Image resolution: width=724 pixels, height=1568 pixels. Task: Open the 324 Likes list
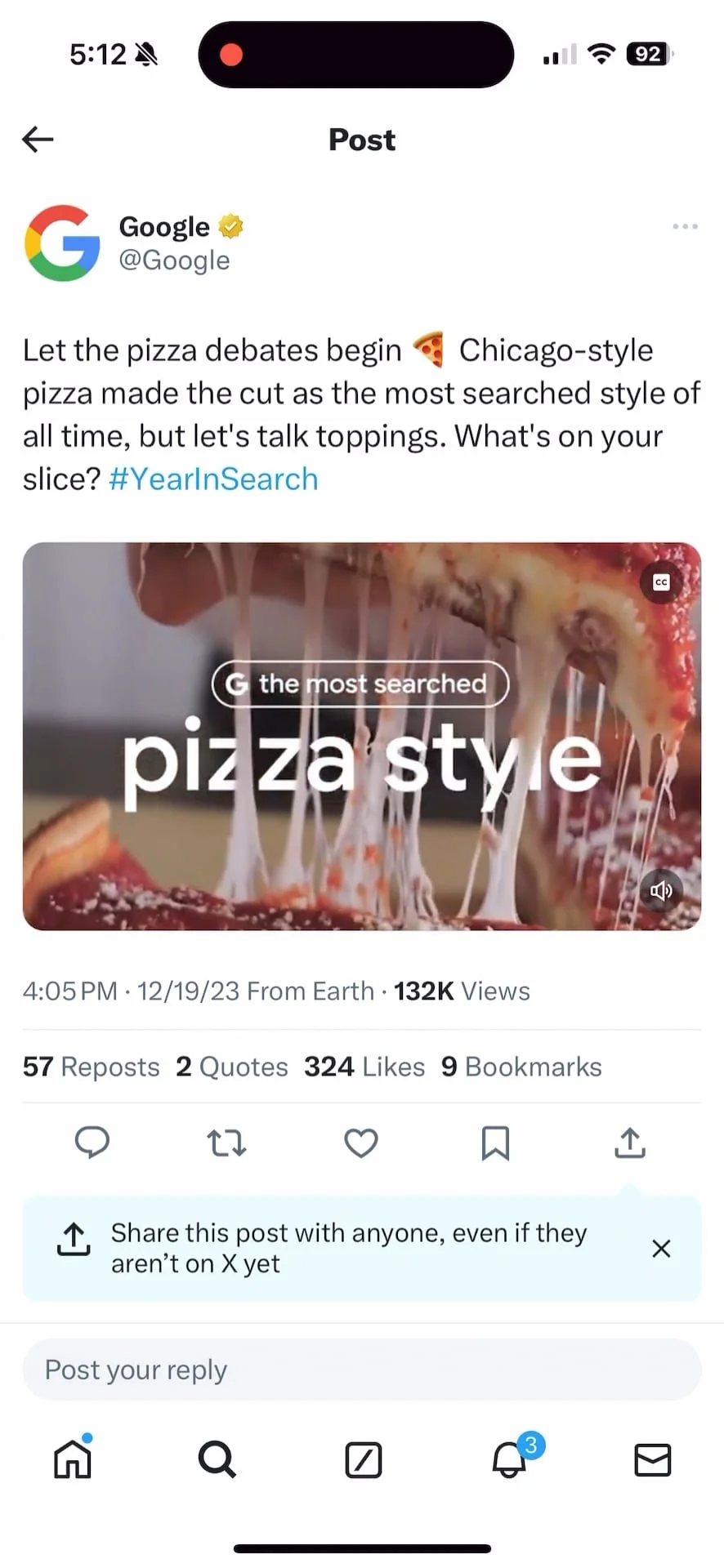tap(364, 1067)
